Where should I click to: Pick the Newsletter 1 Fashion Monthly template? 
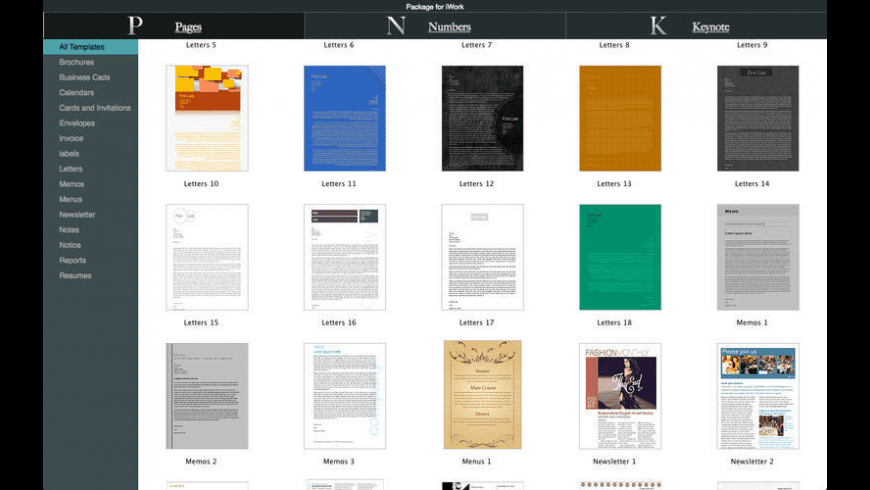(x=620, y=396)
